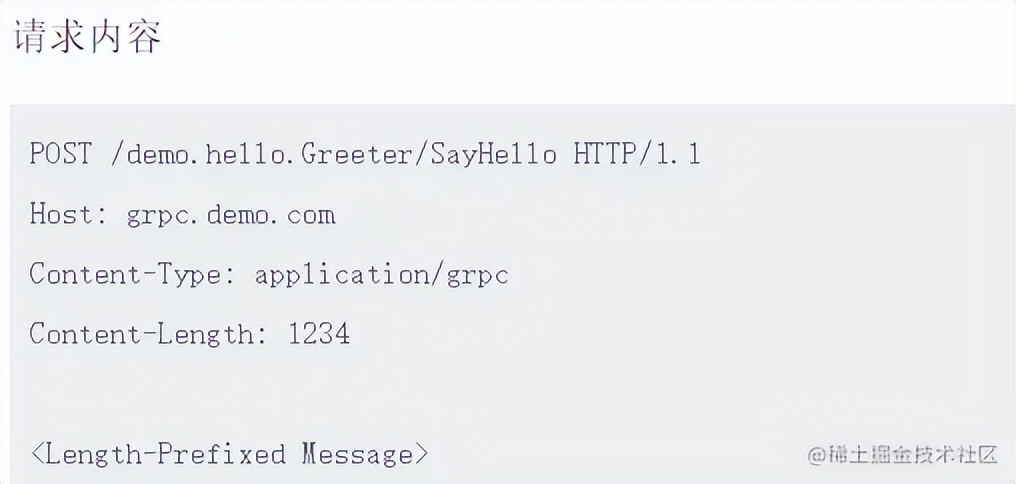Click the colon after Host
The height and width of the screenshot is (484, 1016).
click(101, 216)
